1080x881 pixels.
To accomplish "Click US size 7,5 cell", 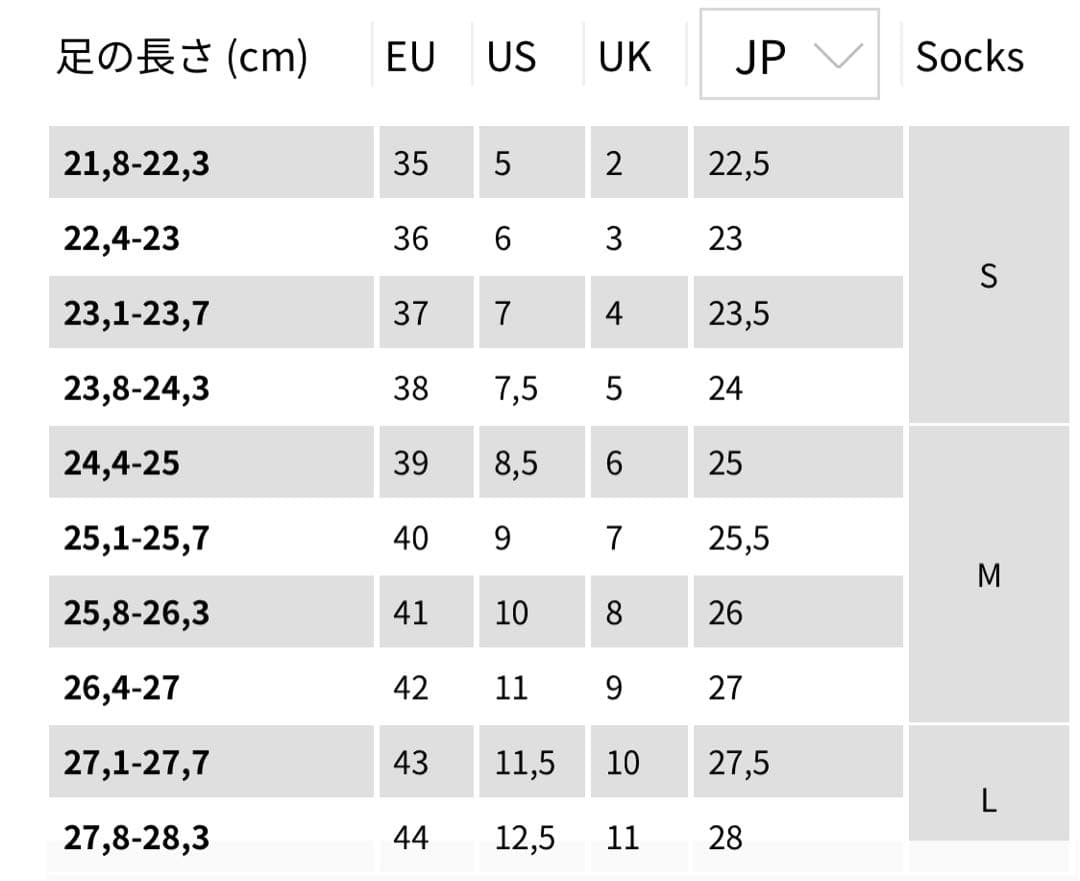I will tap(516, 388).
